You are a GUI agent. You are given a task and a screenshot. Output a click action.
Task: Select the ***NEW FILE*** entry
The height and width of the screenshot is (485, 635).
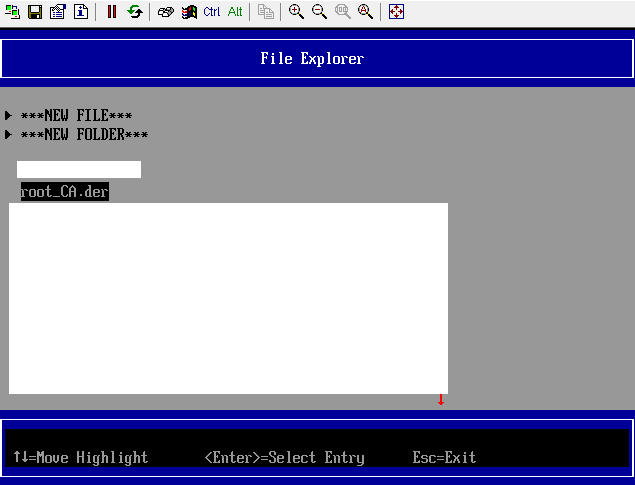pos(76,116)
